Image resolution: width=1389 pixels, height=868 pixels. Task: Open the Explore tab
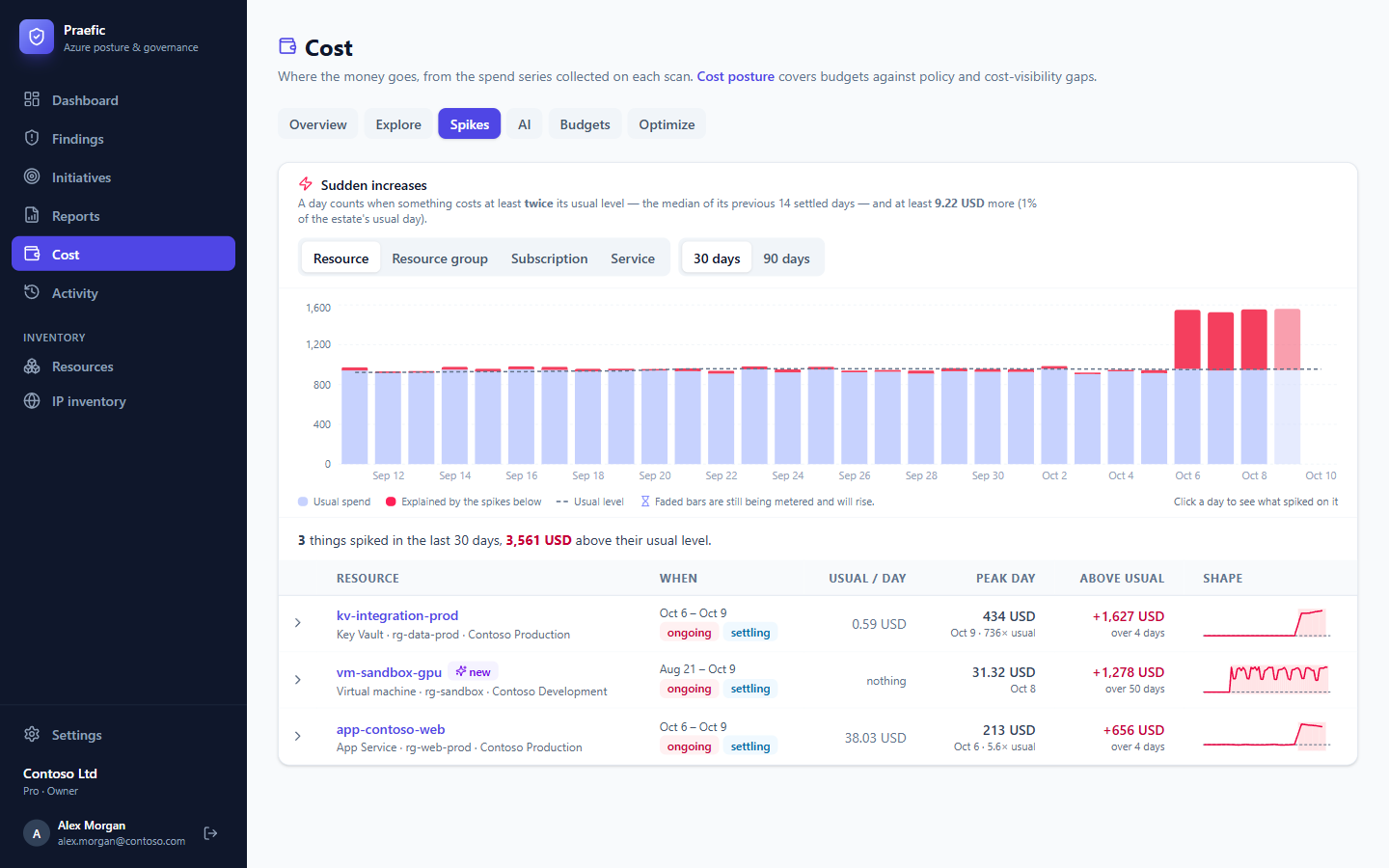click(x=398, y=124)
